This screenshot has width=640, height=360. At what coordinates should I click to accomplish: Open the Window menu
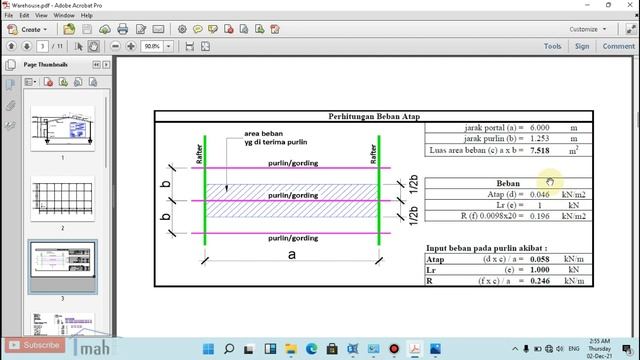coord(64,15)
